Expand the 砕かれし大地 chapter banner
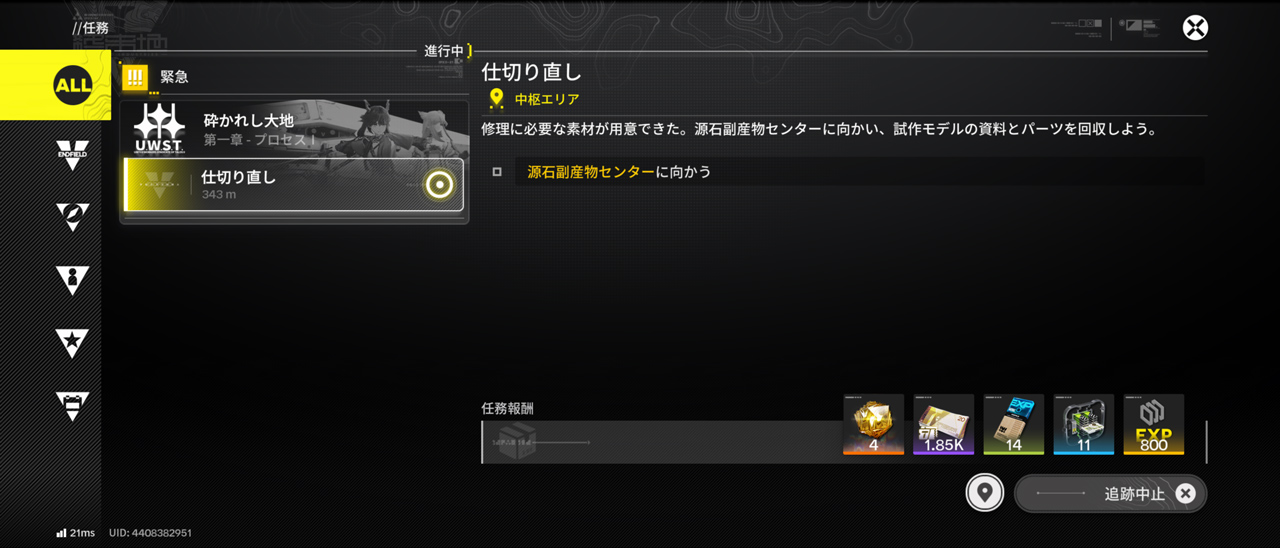Viewport: 1280px width, 548px height. pyautogui.click(x=294, y=128)
